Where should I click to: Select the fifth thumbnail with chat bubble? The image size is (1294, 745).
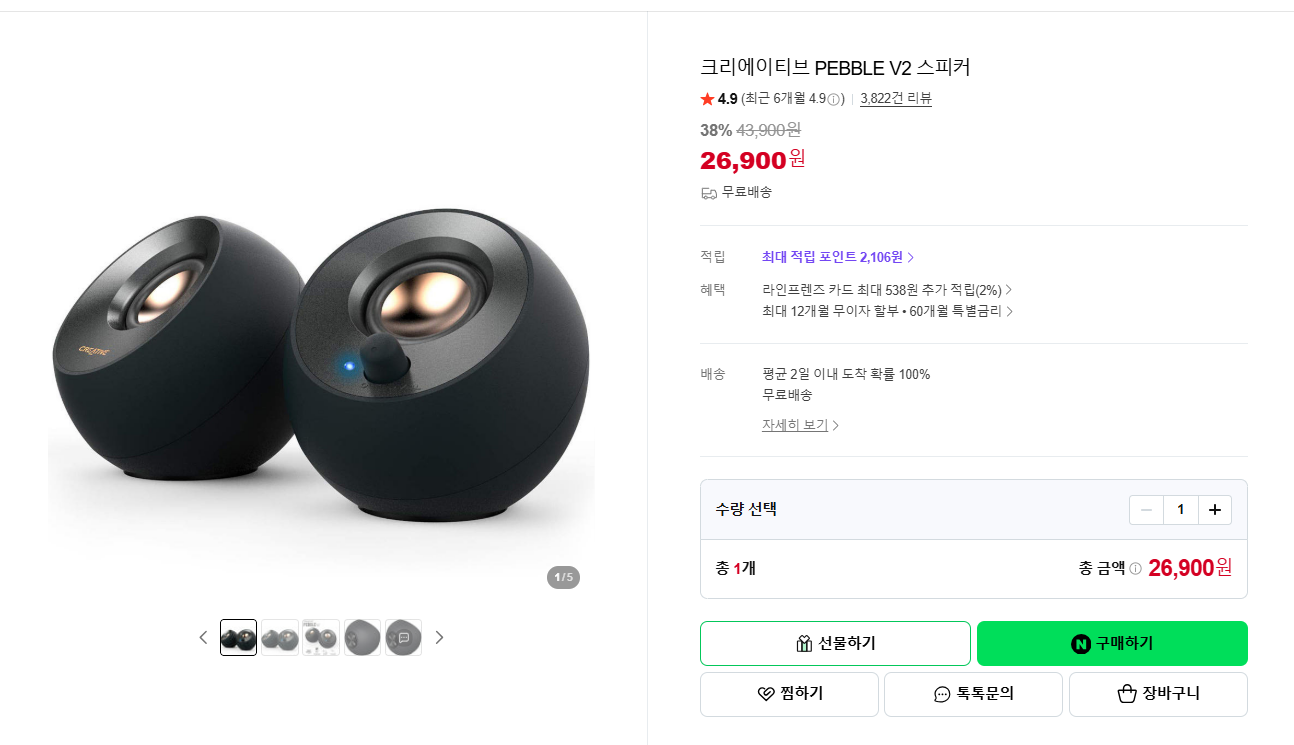[x=403, y=637]
